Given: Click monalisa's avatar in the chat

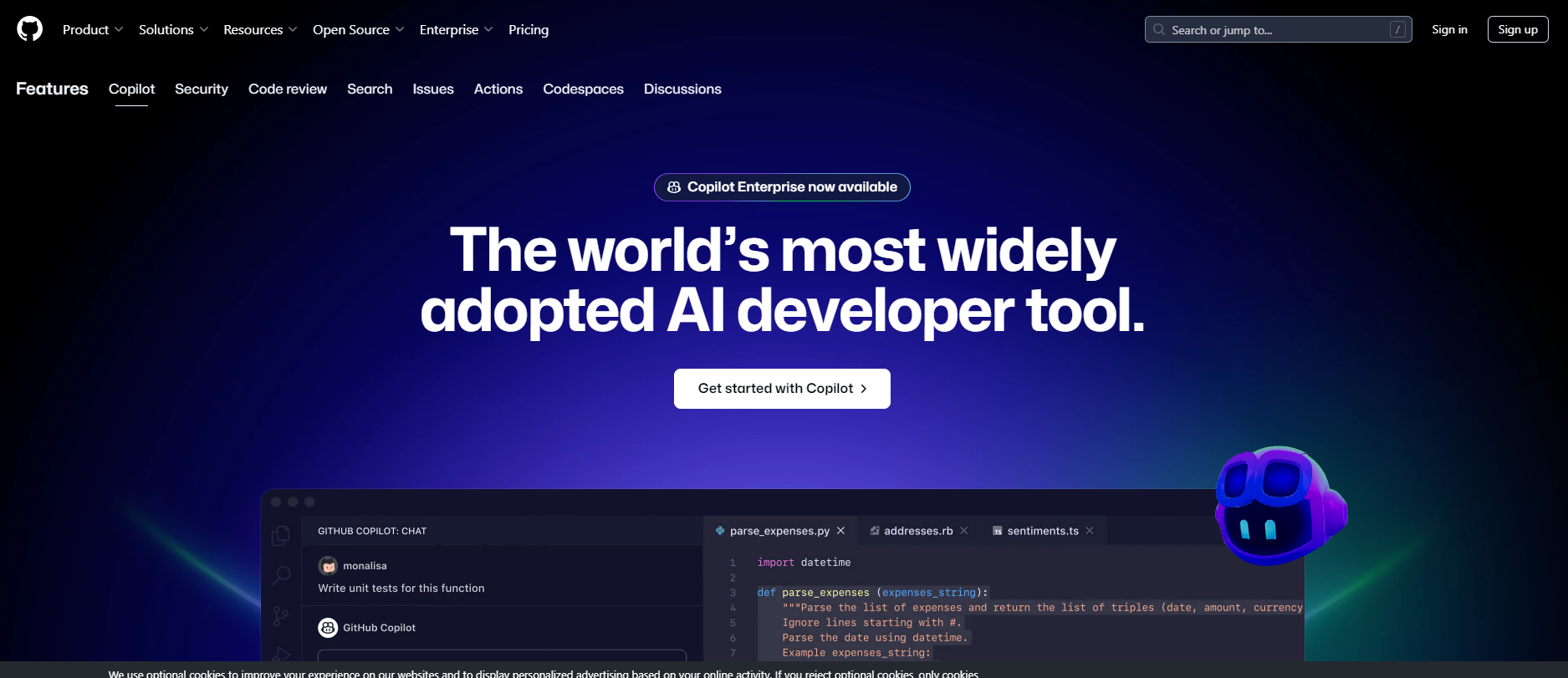Looking at the screenshot, I should pos(328,566).
